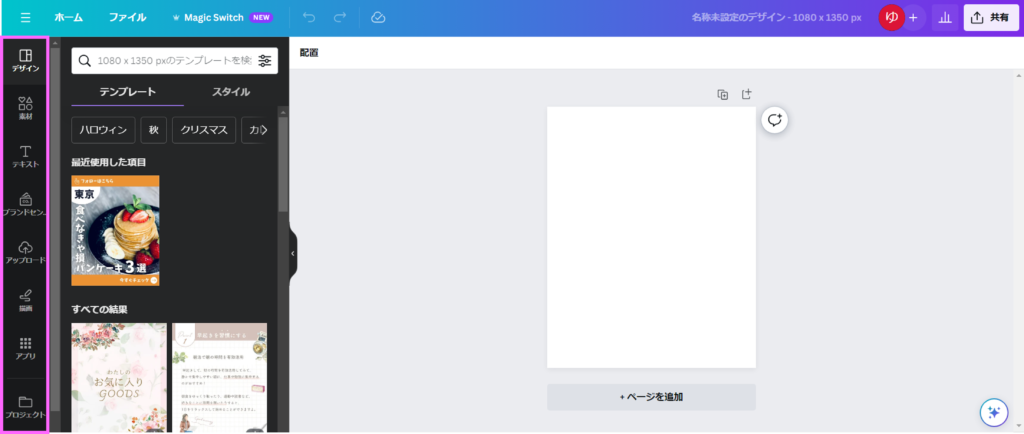The width and height of the screenshot is (1024, 434).
Task: Click the ページを追加 button
Action: pos(651,397)
